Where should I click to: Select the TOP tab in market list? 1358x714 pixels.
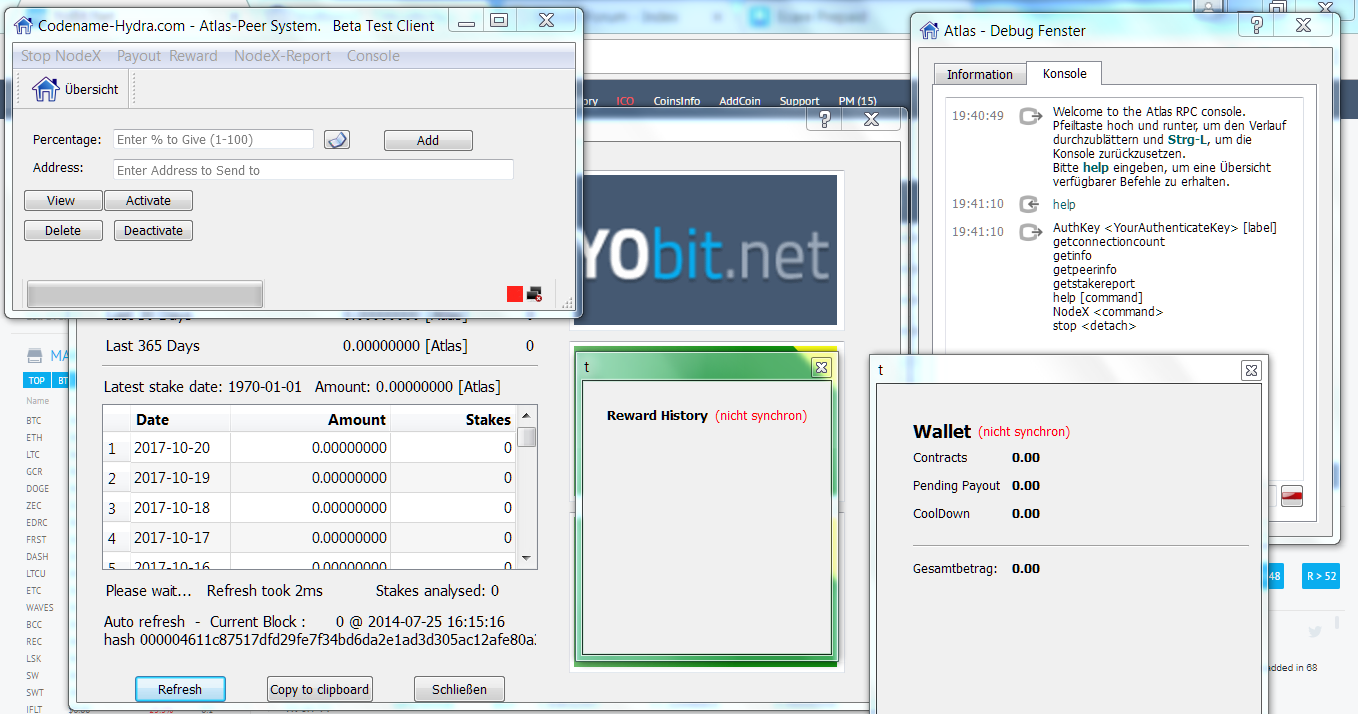(36, 380)
